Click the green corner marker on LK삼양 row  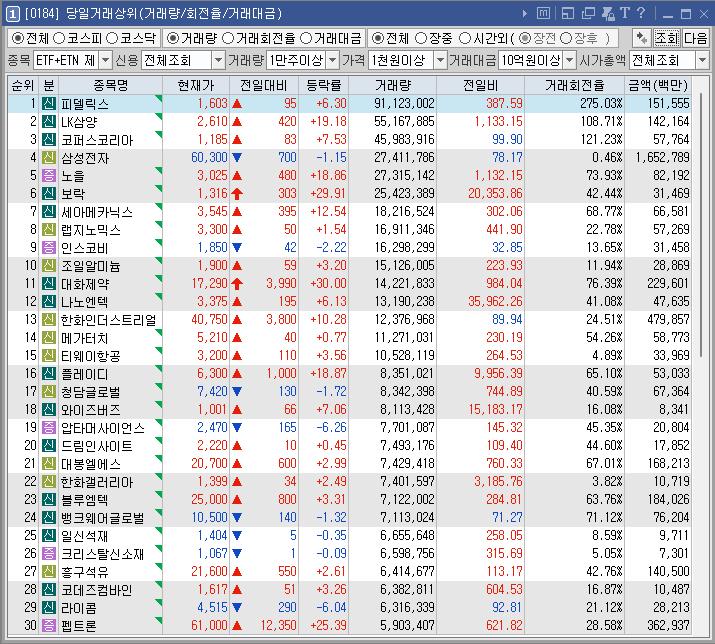[159, 116]
